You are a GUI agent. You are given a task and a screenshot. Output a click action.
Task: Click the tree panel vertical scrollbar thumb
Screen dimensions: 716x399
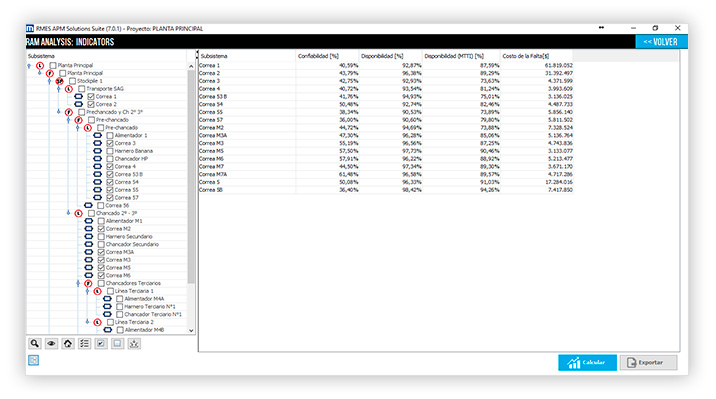[x=191, y=176]
